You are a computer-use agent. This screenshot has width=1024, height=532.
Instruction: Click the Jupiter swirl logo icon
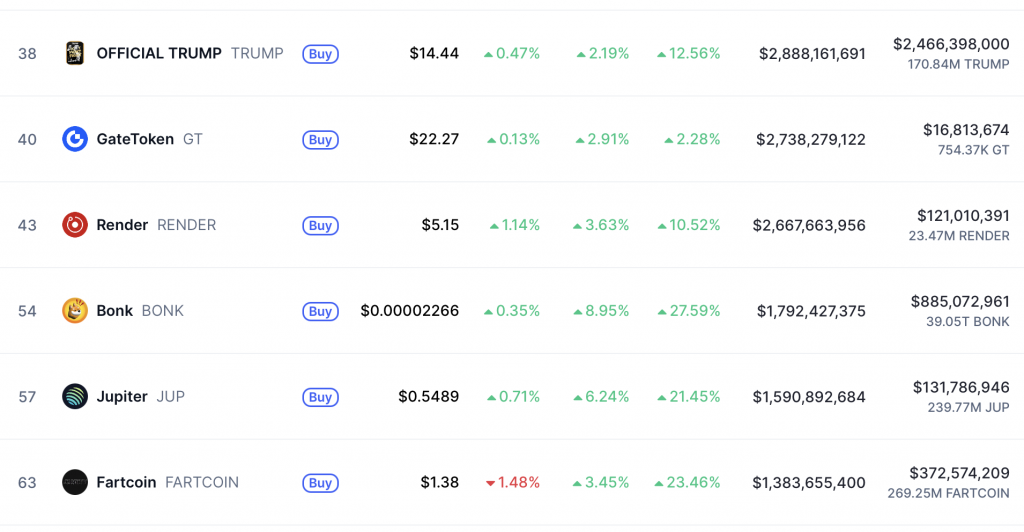coord(74,396)
